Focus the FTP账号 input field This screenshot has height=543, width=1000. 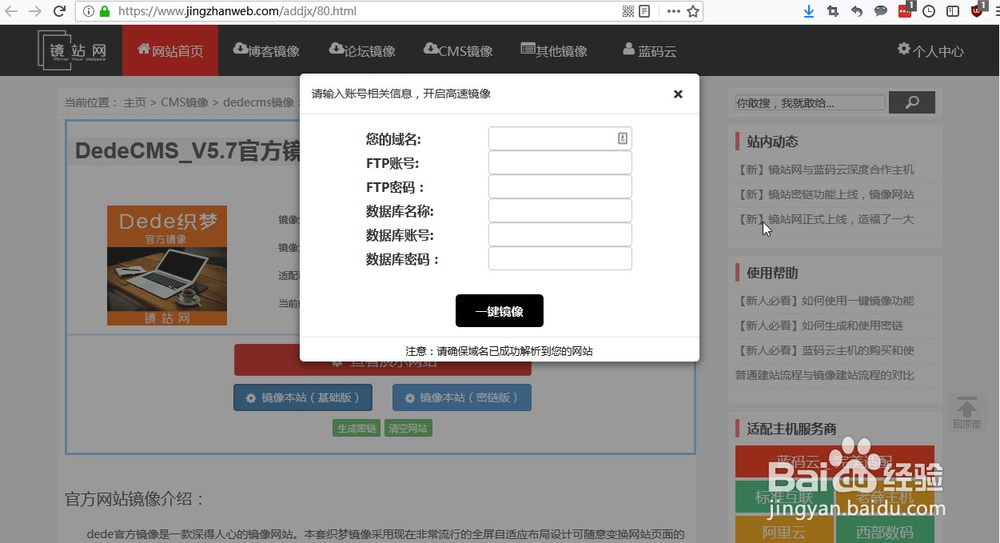pos(560,163)
